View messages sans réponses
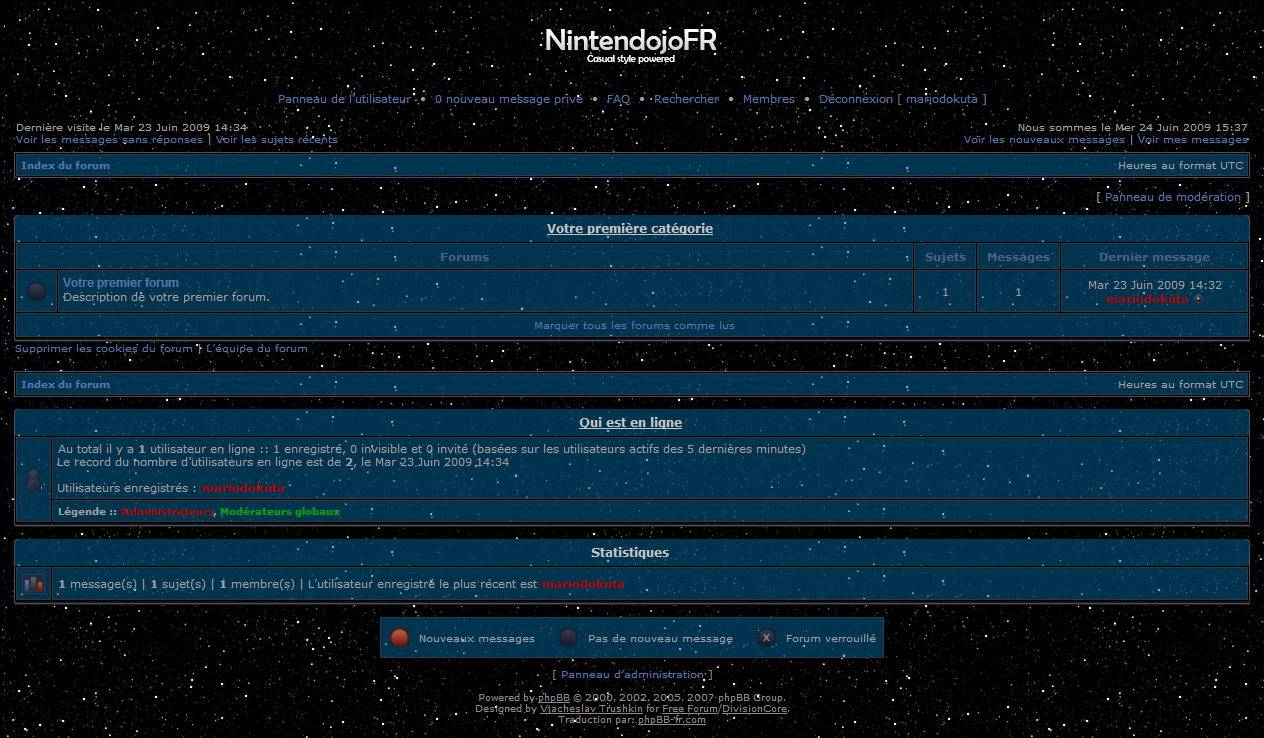This screenshot has height=738, width=1264. pyautogui.click(x=109, y=140)
